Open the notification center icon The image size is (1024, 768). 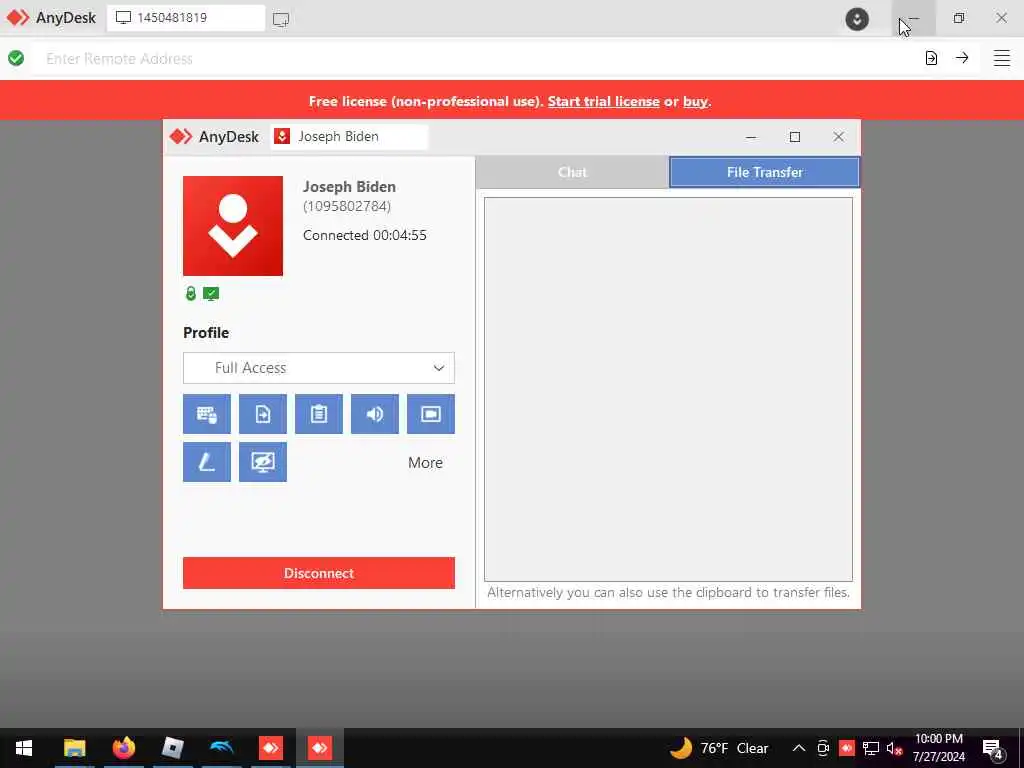[993, 748]
